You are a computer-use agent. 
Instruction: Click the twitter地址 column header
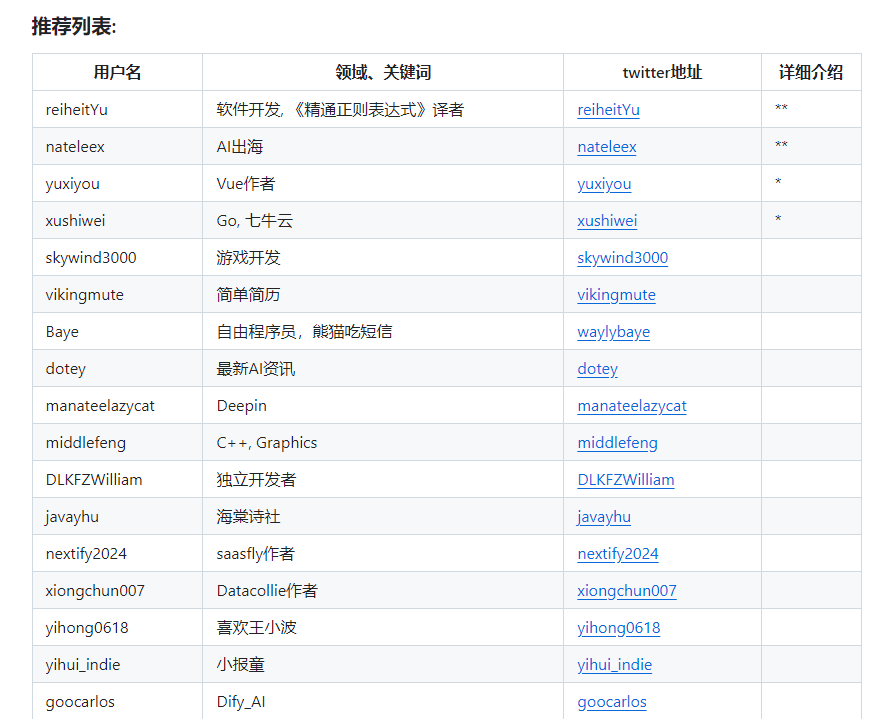(662, 72)
